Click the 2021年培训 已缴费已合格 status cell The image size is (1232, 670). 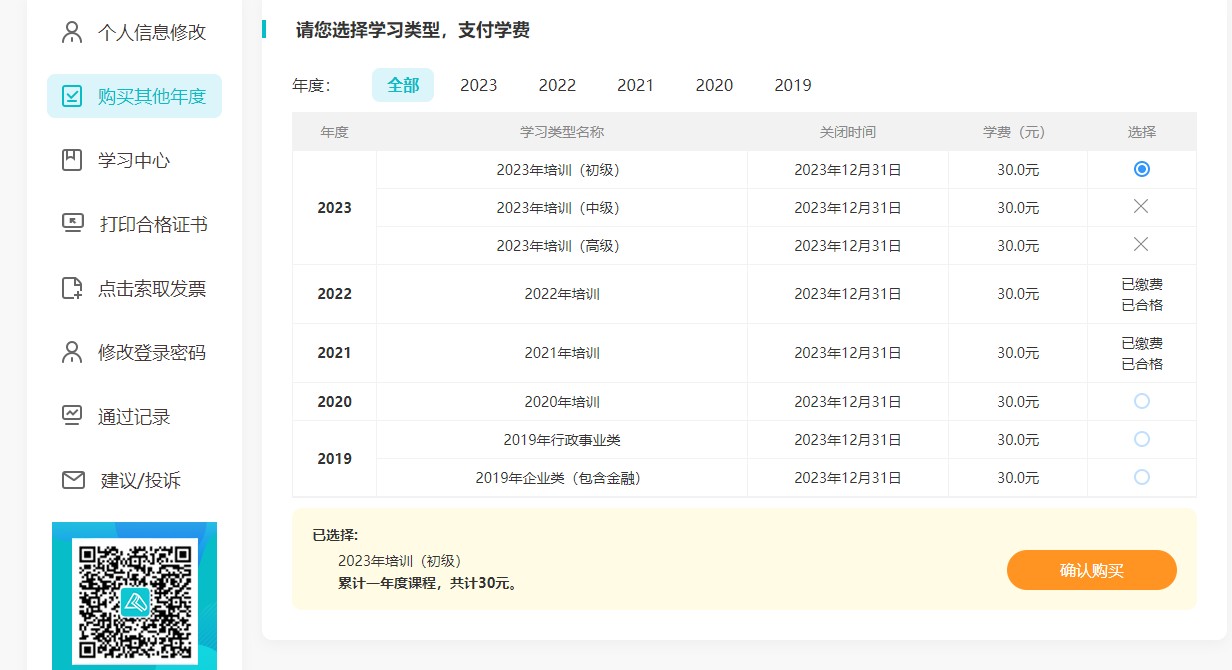1141,352
